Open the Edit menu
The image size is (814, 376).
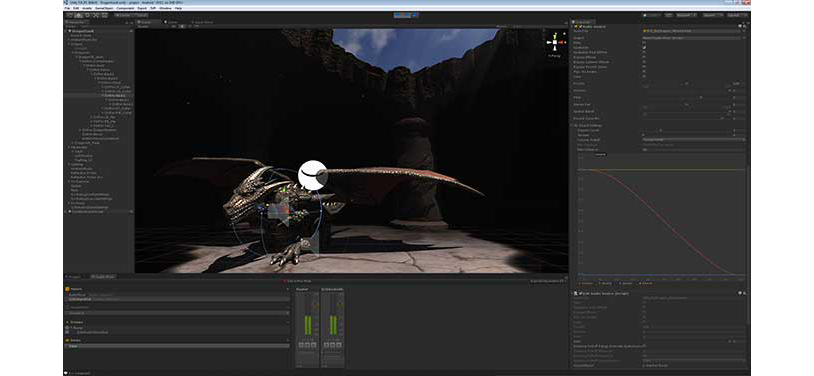click(x=76, y=8)
